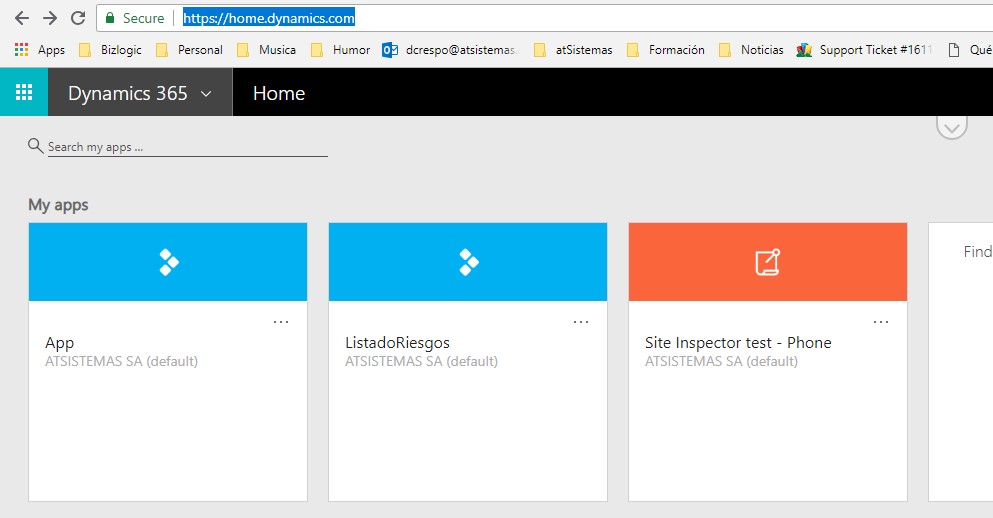This screenshot has width=993, height=518.
Task: Focus the Search my apps field
Action: [x=187, y=147]
